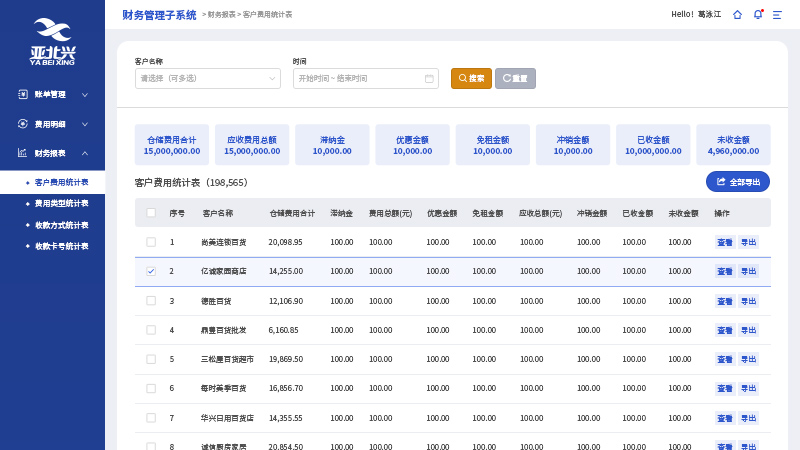Check the box for row 4 鼎昱百货批发
This screenshot has height=450, width=800.
[x=151, y=330]
